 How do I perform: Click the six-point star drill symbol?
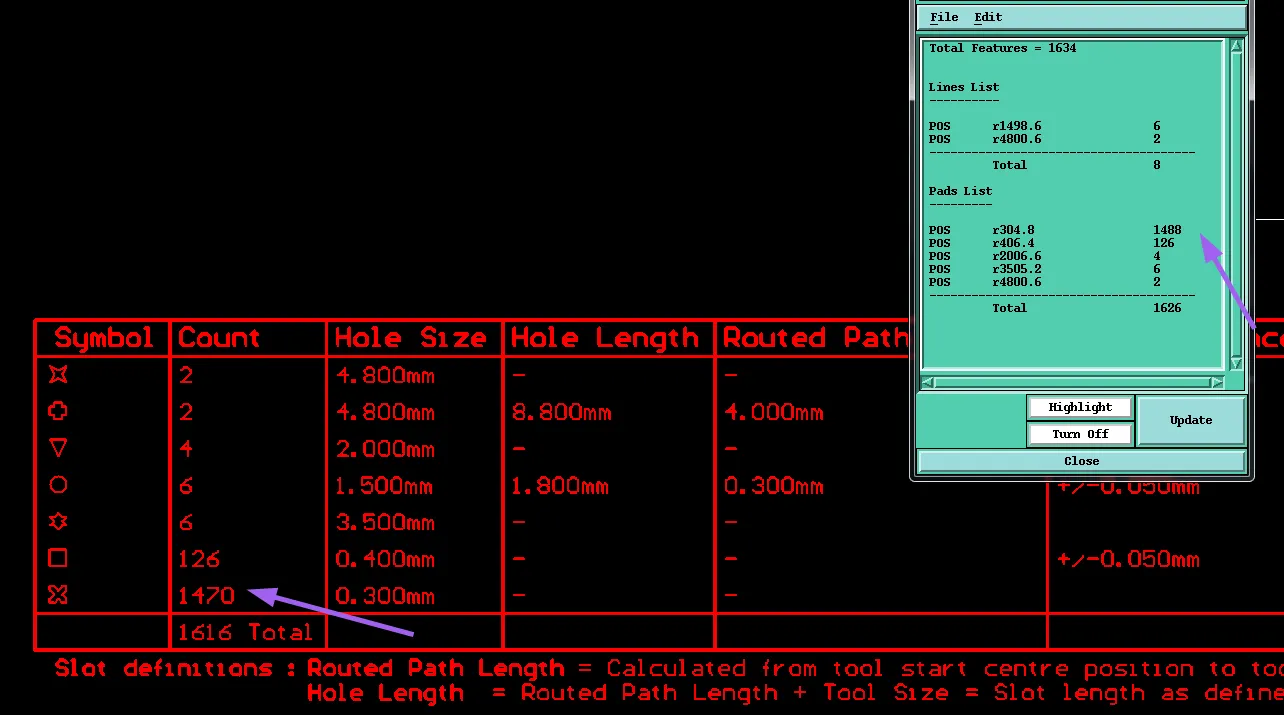click(x=58, y=521)
